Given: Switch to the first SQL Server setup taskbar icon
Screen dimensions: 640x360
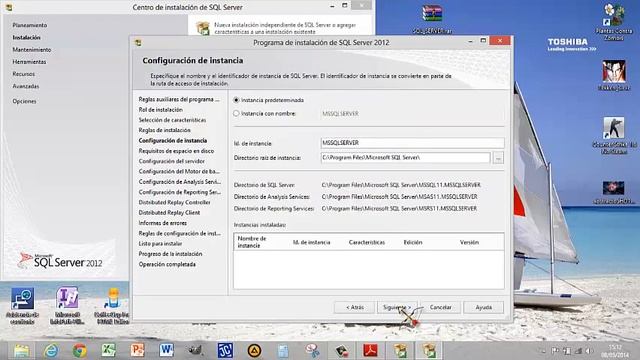Looking at the screenshot, I should pyautogui.click(x=400, y=350).
